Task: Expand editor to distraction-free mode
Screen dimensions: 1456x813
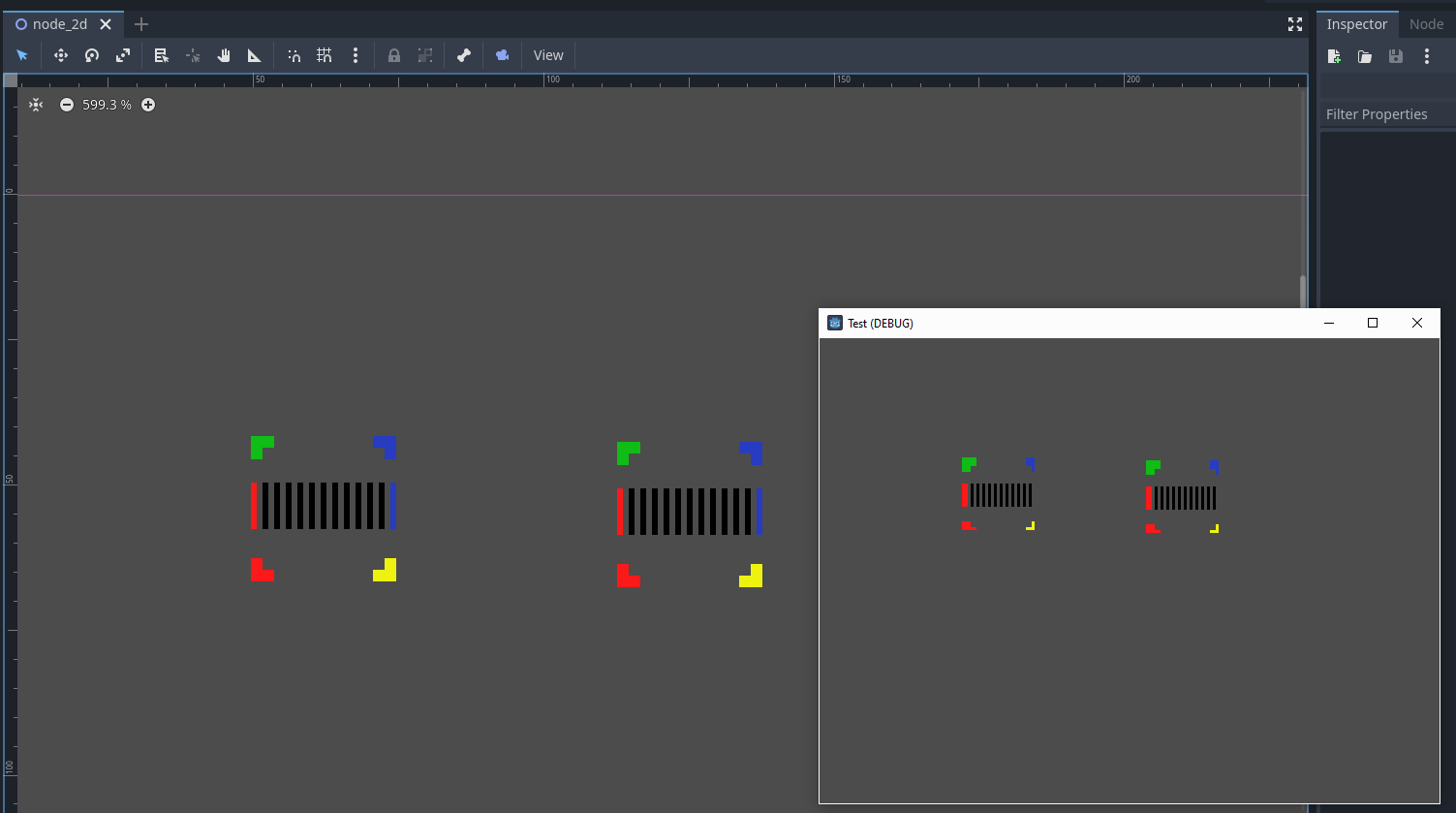Action: pyautogui.click(x=1295, y=24)
